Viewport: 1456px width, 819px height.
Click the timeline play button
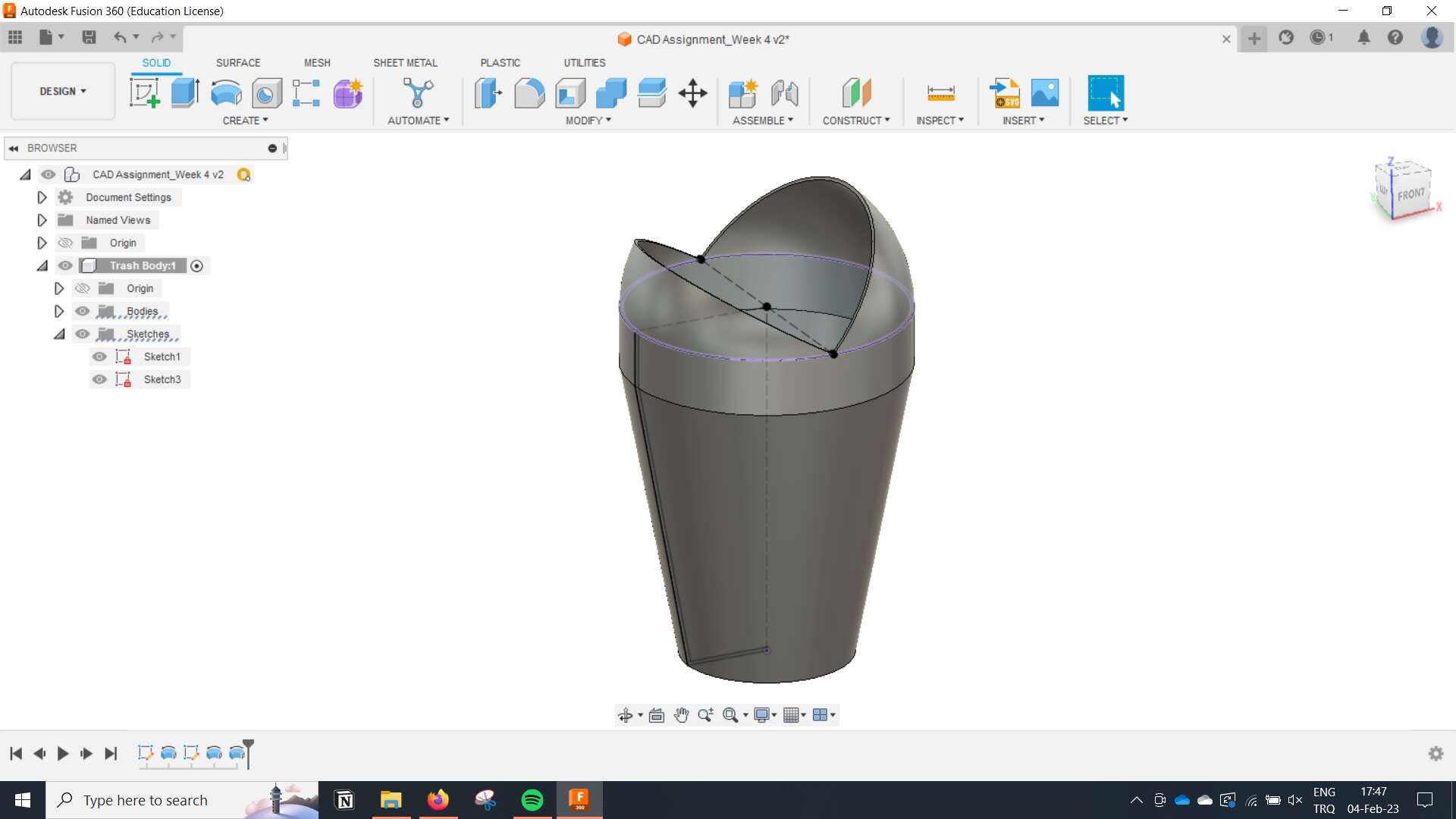pyautogui.click(x=63, y=754)
